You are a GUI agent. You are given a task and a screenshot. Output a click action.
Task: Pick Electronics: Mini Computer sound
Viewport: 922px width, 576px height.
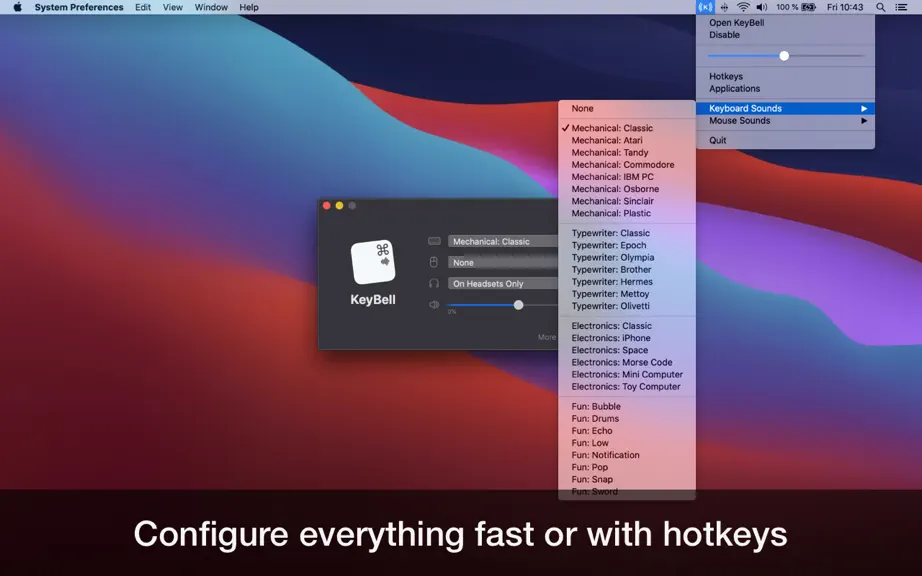(627, 374)
